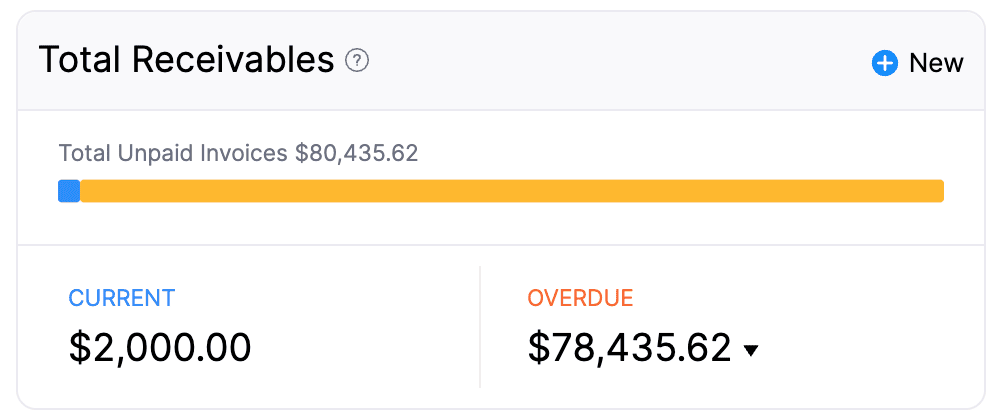Click the Total Receivables heading
The height and width of the screenshot is (416, 1000).
[186, 61]
